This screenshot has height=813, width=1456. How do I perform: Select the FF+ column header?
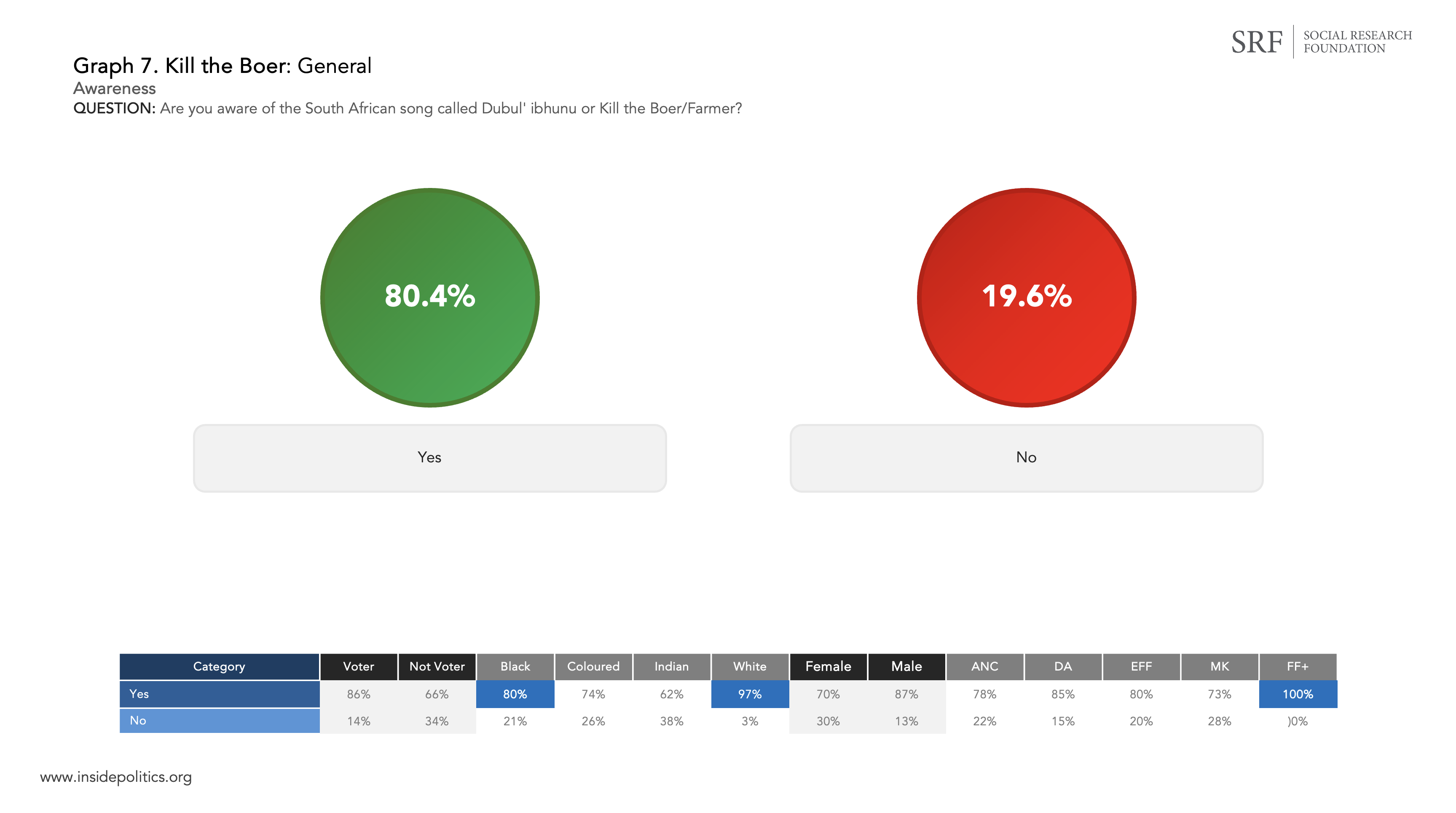point(1298,667)
